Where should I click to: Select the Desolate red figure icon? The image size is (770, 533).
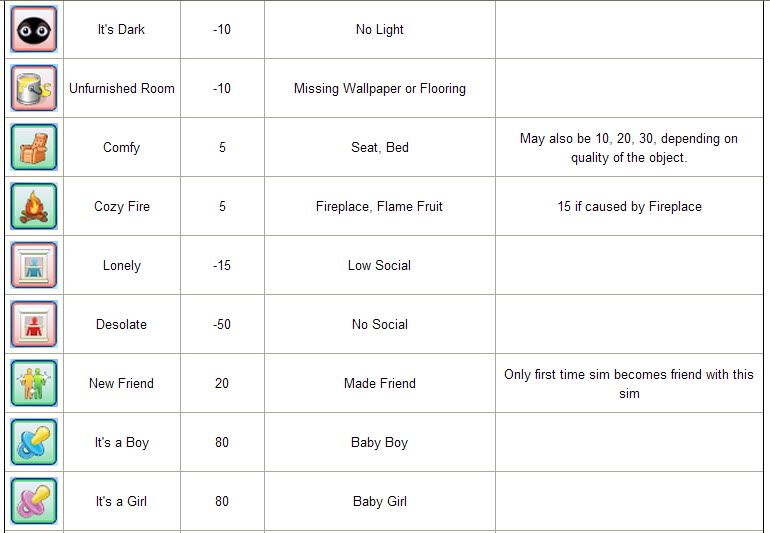click(34, 324)
